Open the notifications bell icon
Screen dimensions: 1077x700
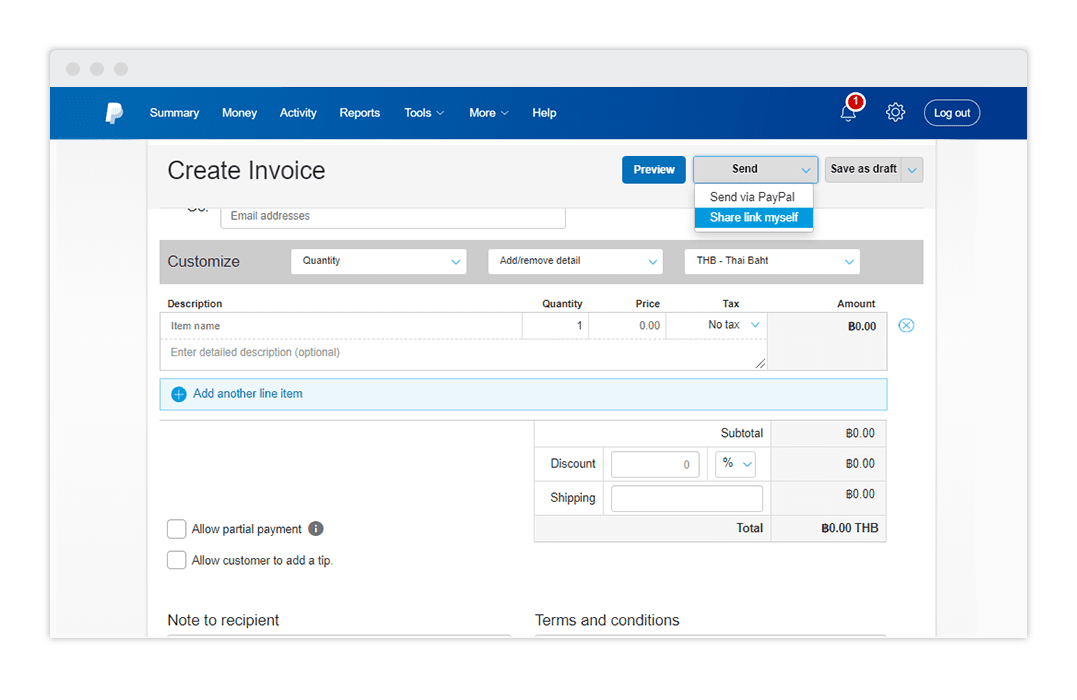click(x=848, y=113)
